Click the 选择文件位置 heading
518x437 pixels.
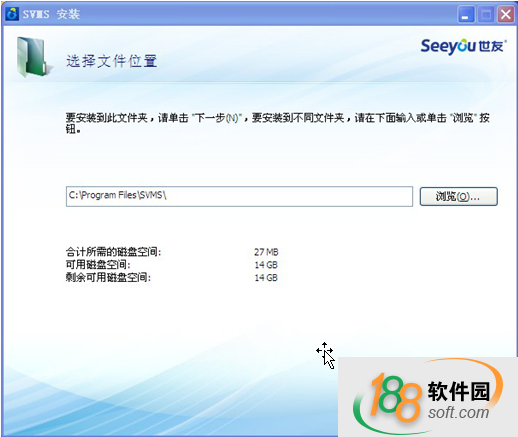coord(111,61)
